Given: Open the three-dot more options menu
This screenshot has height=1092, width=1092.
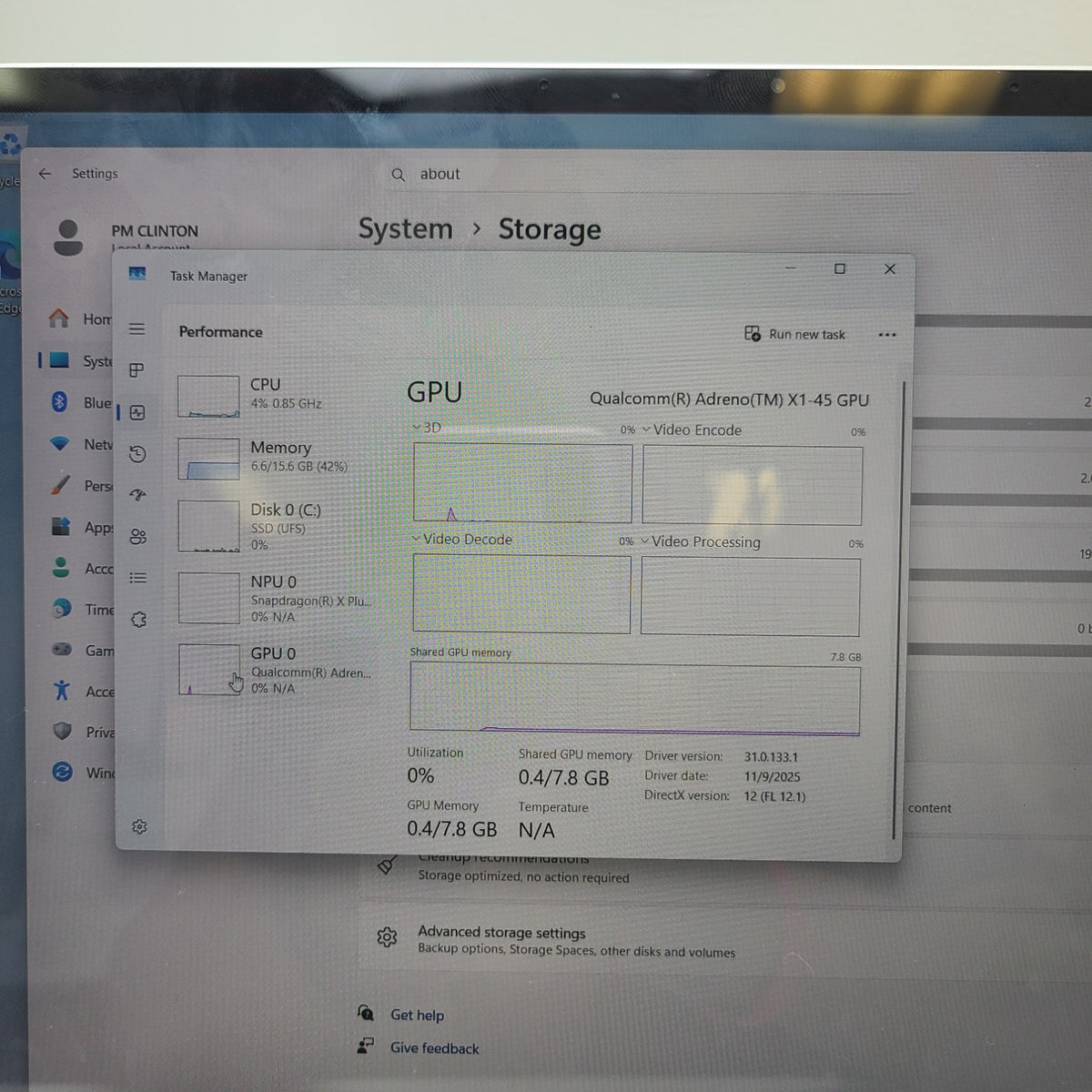Looking at the screenshot, I should (x=887, y=335).
